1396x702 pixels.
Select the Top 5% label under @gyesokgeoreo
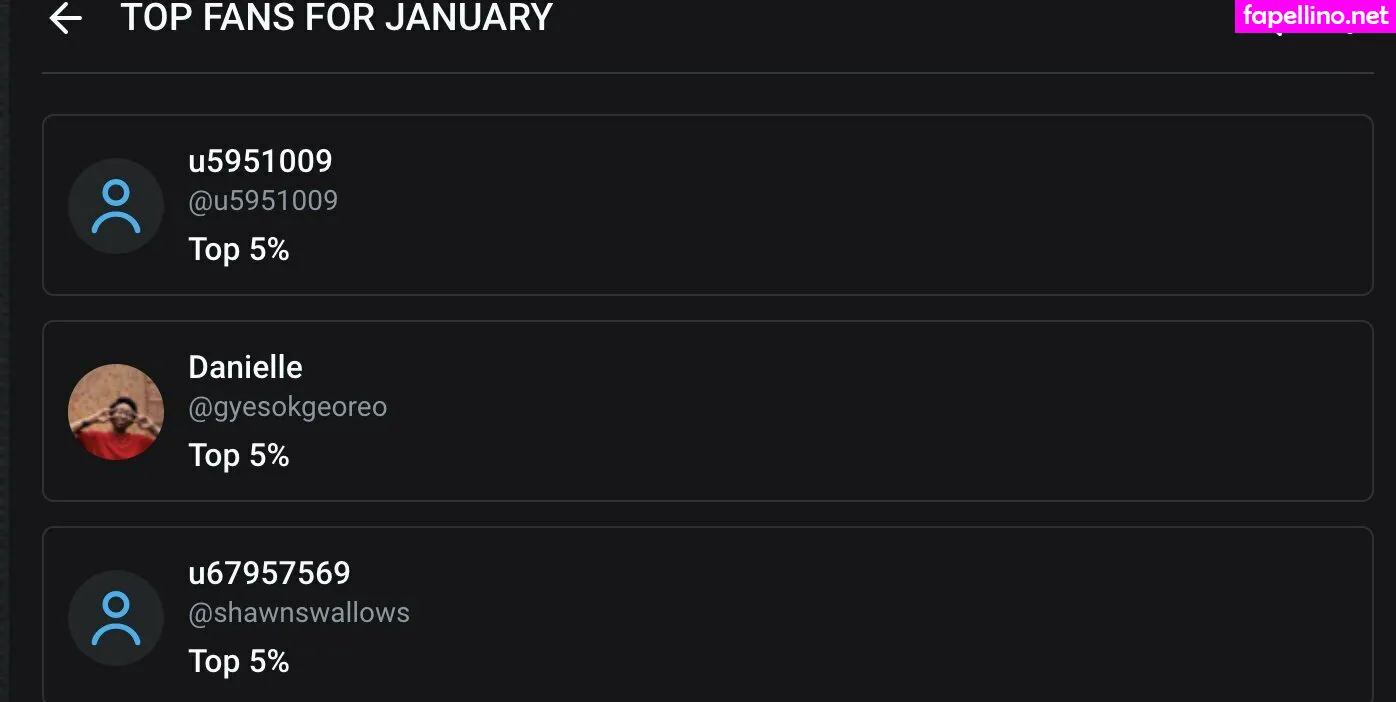(239, 455)
